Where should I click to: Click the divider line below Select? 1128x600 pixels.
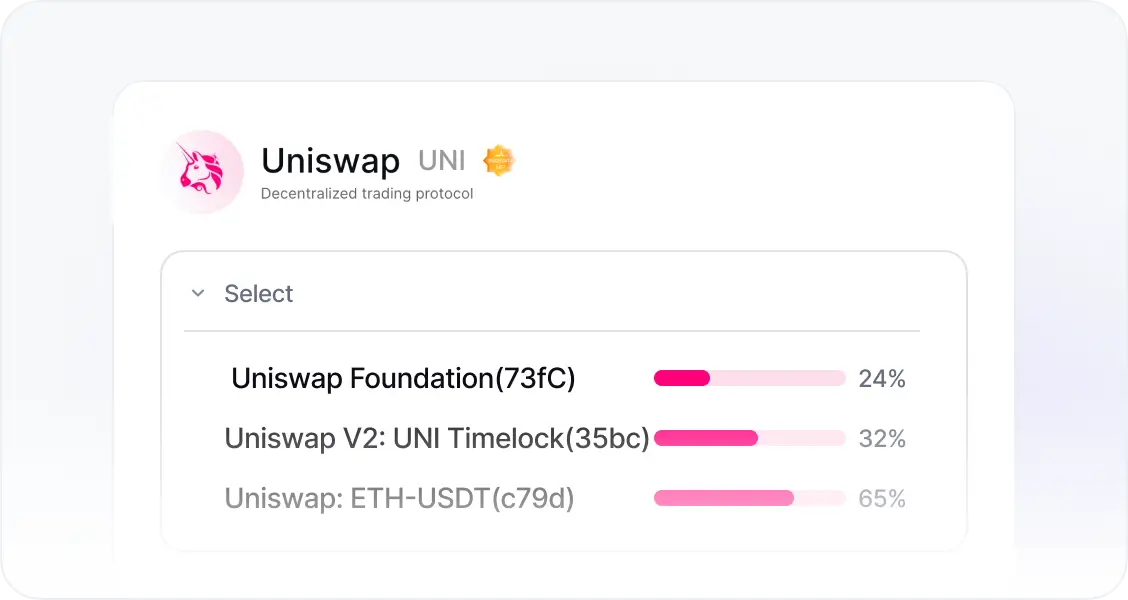(x=551, y=331)
